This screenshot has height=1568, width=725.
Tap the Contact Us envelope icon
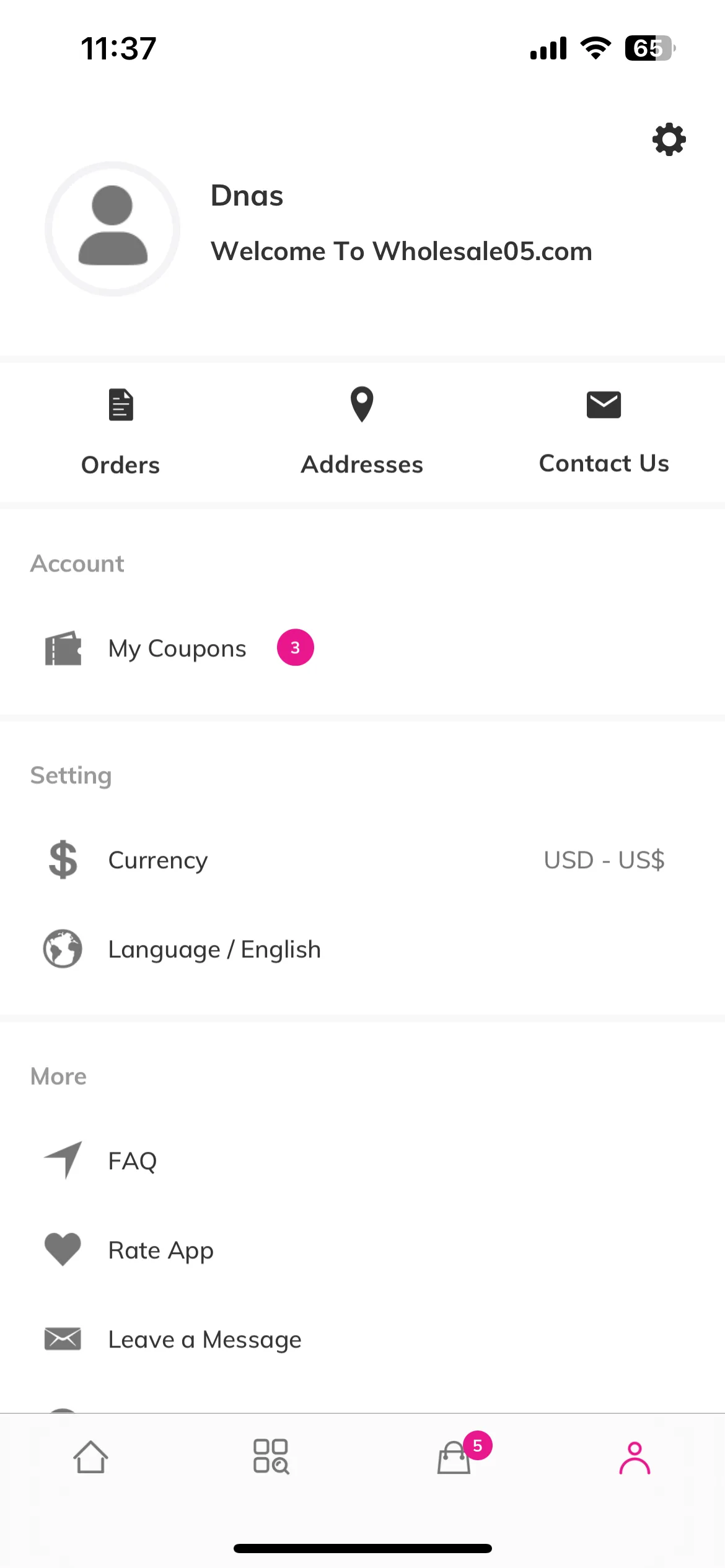[x=604, y=404]
